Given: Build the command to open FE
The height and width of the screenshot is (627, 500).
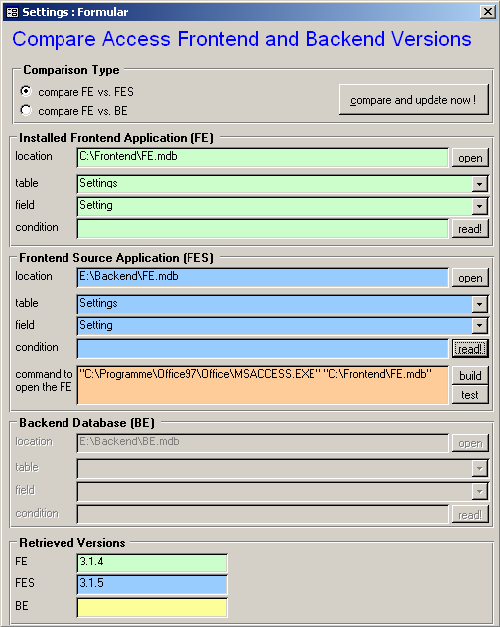Looking at the screenshot, I should tap(470, 375).
